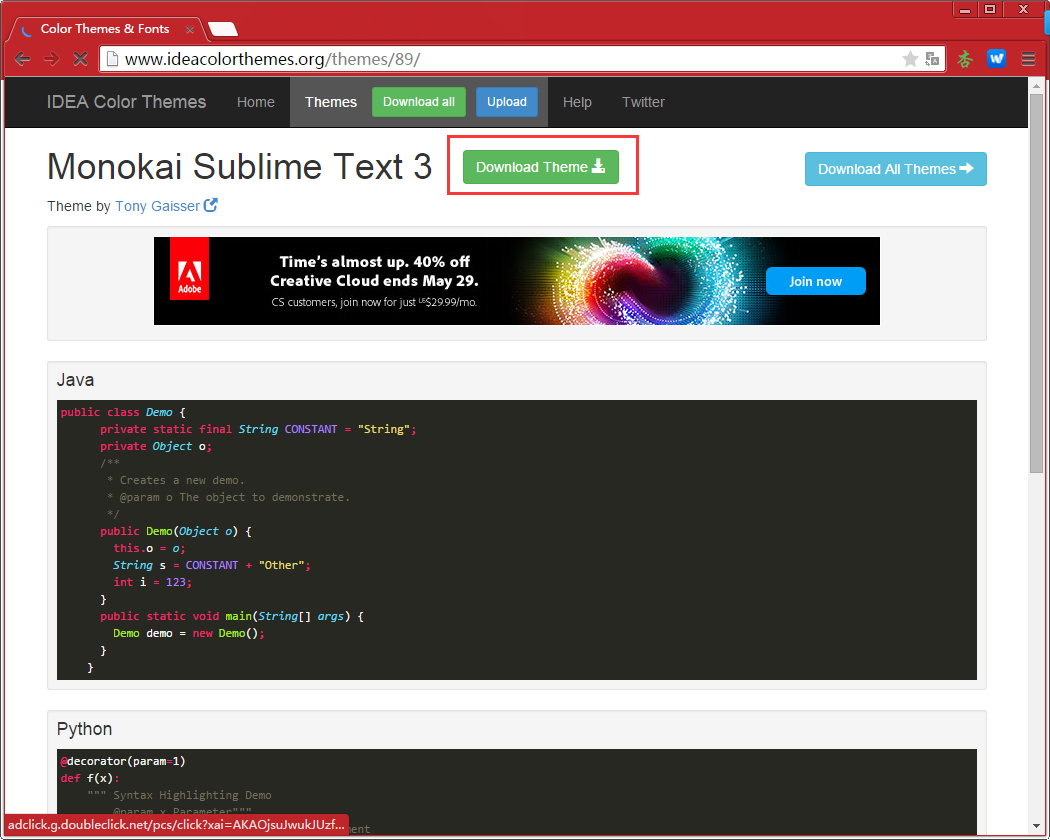This screenshot has height=840, width=1050.
Task: Open the green extension icon
Action: pyautogui.click(x=964, y=59)
